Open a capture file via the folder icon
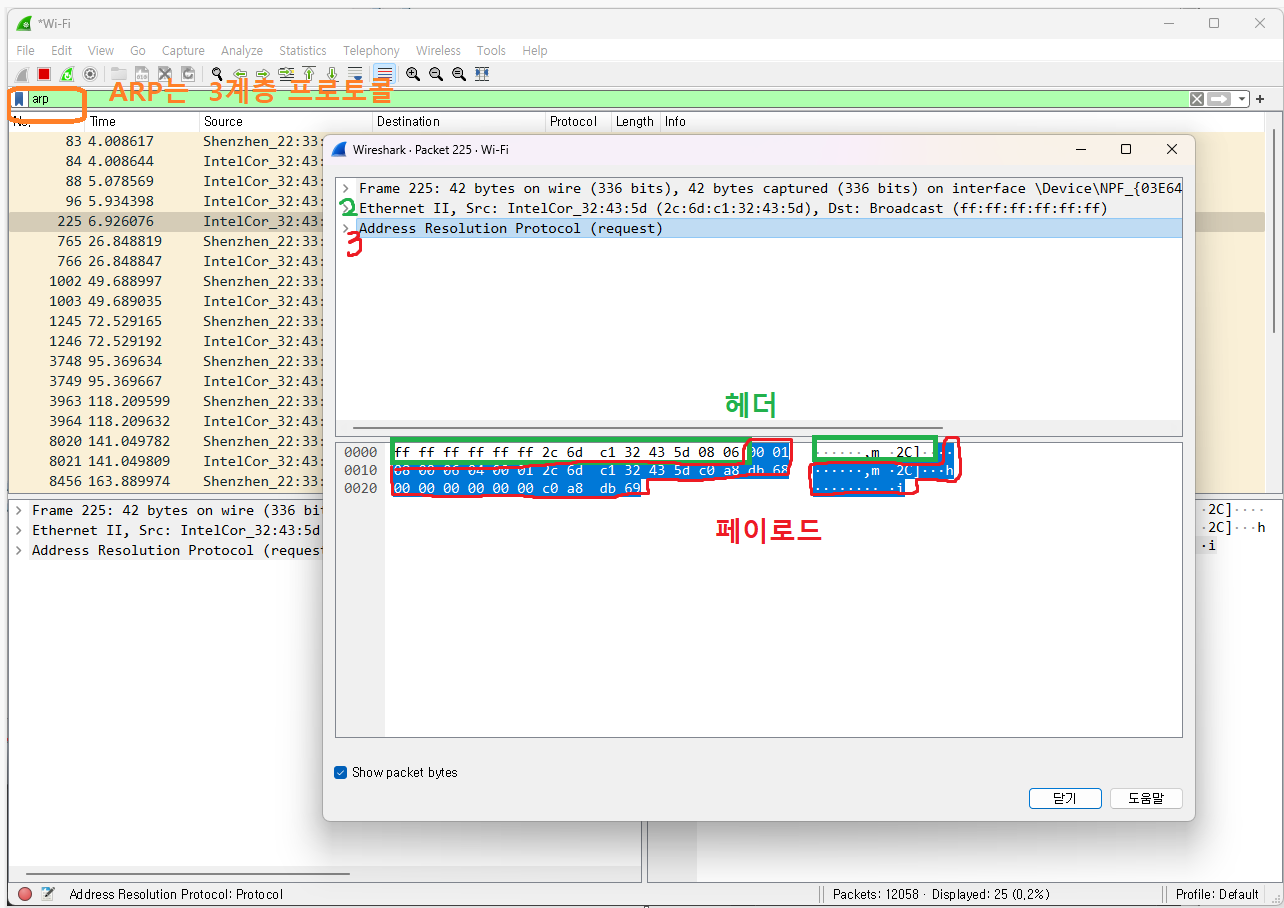This screenshot has height=908, width=1284. click(119, 74)
